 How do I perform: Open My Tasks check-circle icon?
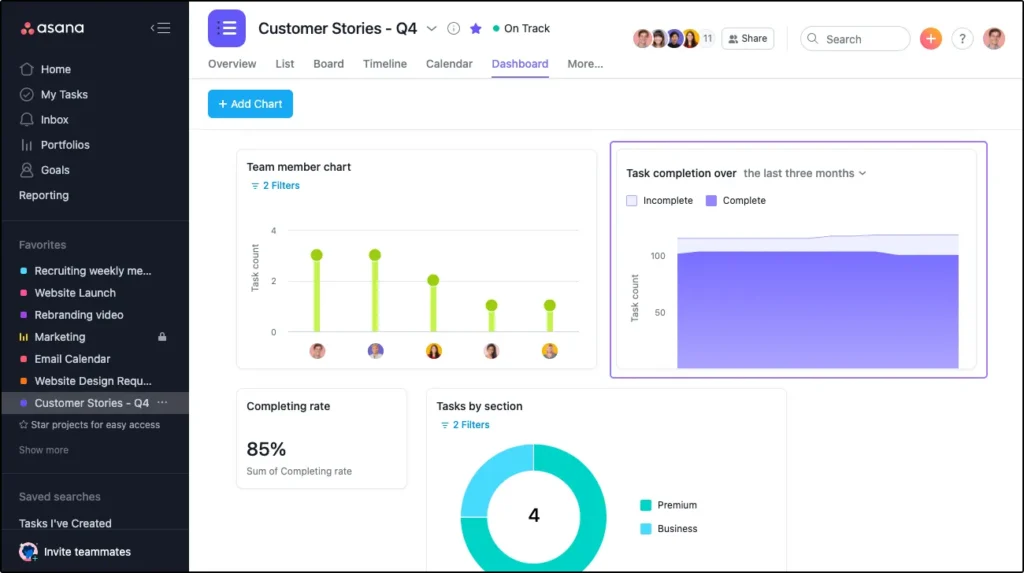[27, 95]
